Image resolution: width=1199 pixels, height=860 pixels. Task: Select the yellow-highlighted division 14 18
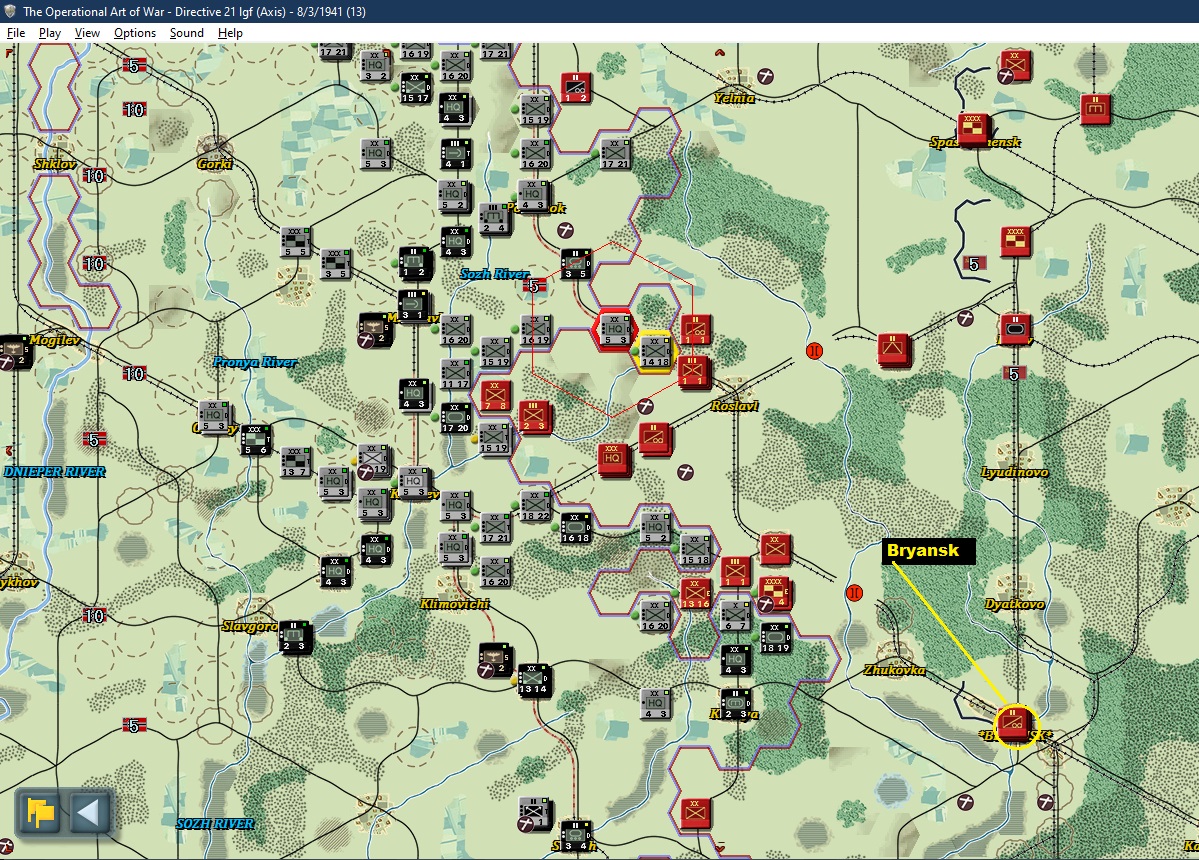[x=655, y=352]
